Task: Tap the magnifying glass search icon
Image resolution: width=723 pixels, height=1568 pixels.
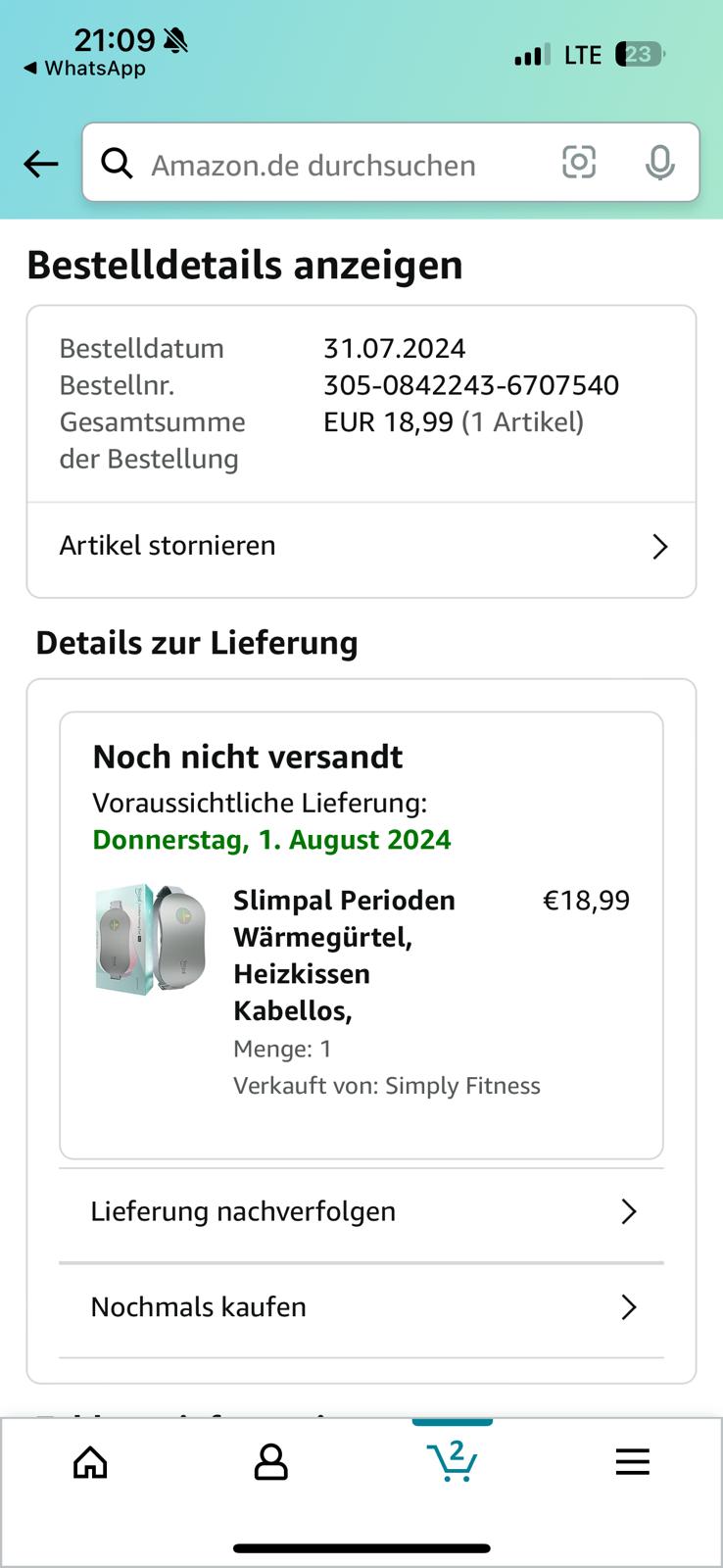Action: pos(117,164)
